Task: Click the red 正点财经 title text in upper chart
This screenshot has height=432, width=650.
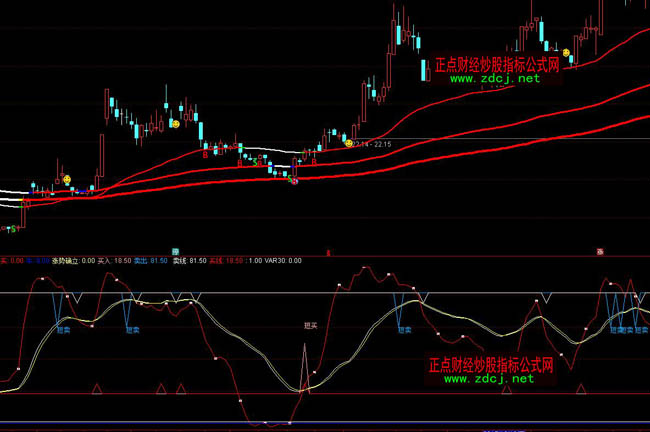Action: pos(491,64)
